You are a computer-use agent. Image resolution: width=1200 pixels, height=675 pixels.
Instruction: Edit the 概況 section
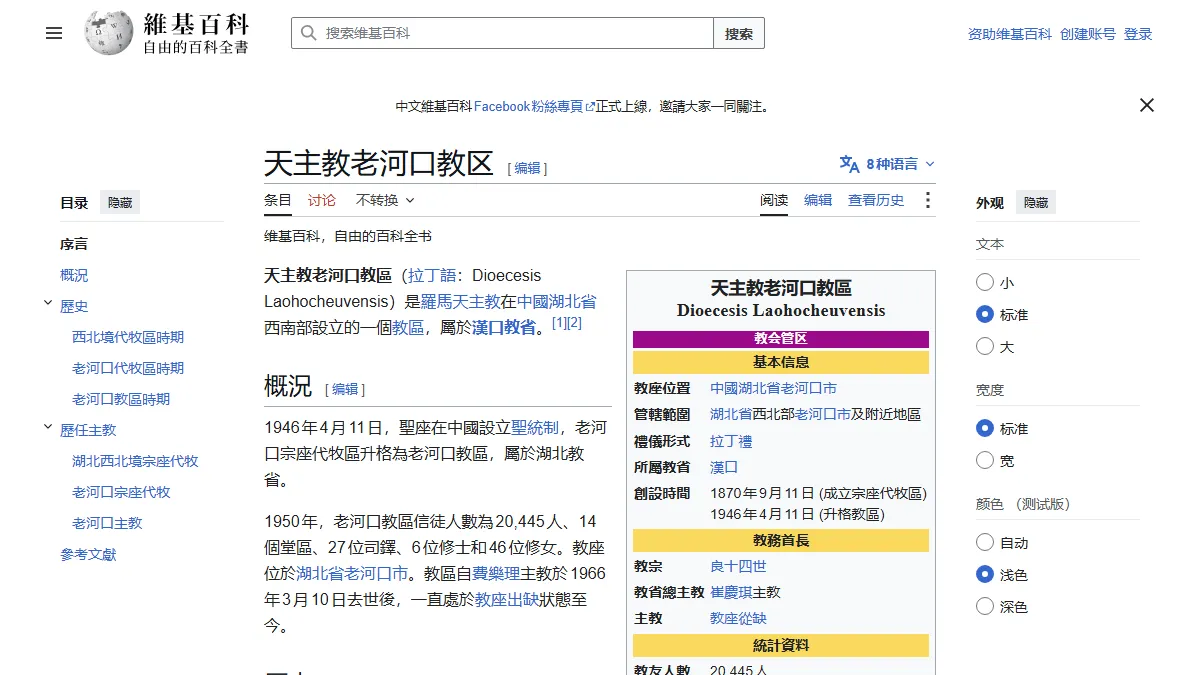click(x=345, y=389)
